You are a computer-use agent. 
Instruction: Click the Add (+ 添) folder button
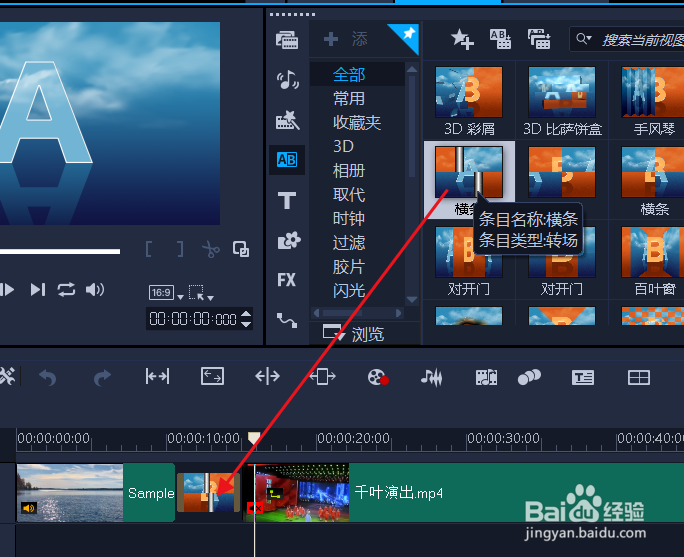[x=346, y=39]
